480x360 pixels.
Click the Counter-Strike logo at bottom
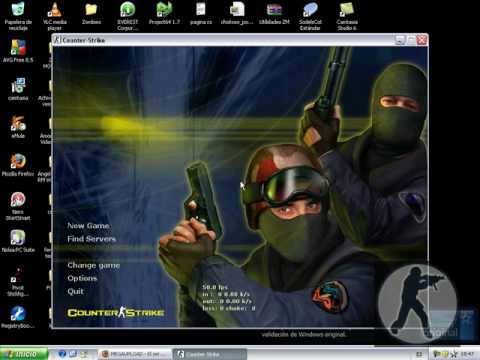pyautogui.click(x=116, y=313)
